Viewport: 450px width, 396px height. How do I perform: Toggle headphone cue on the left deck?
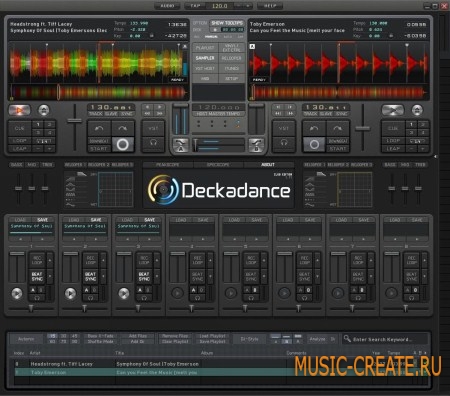point(153,143)
